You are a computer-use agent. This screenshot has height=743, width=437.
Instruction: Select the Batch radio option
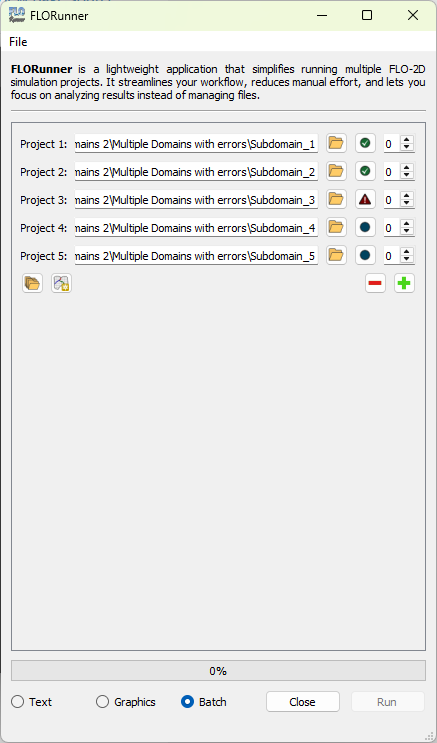point(204,702)
